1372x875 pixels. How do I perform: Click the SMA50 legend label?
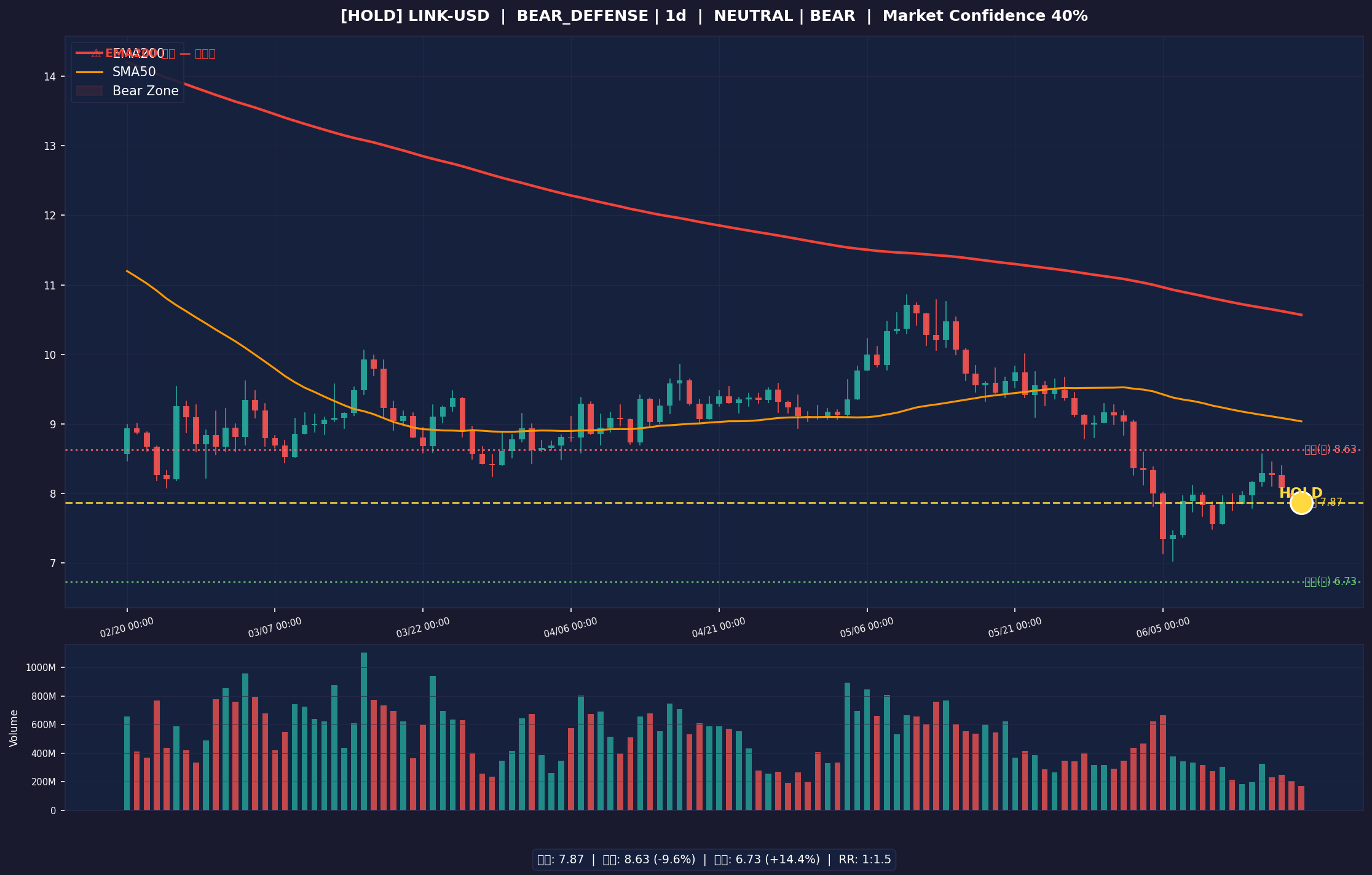click(134, 73)
